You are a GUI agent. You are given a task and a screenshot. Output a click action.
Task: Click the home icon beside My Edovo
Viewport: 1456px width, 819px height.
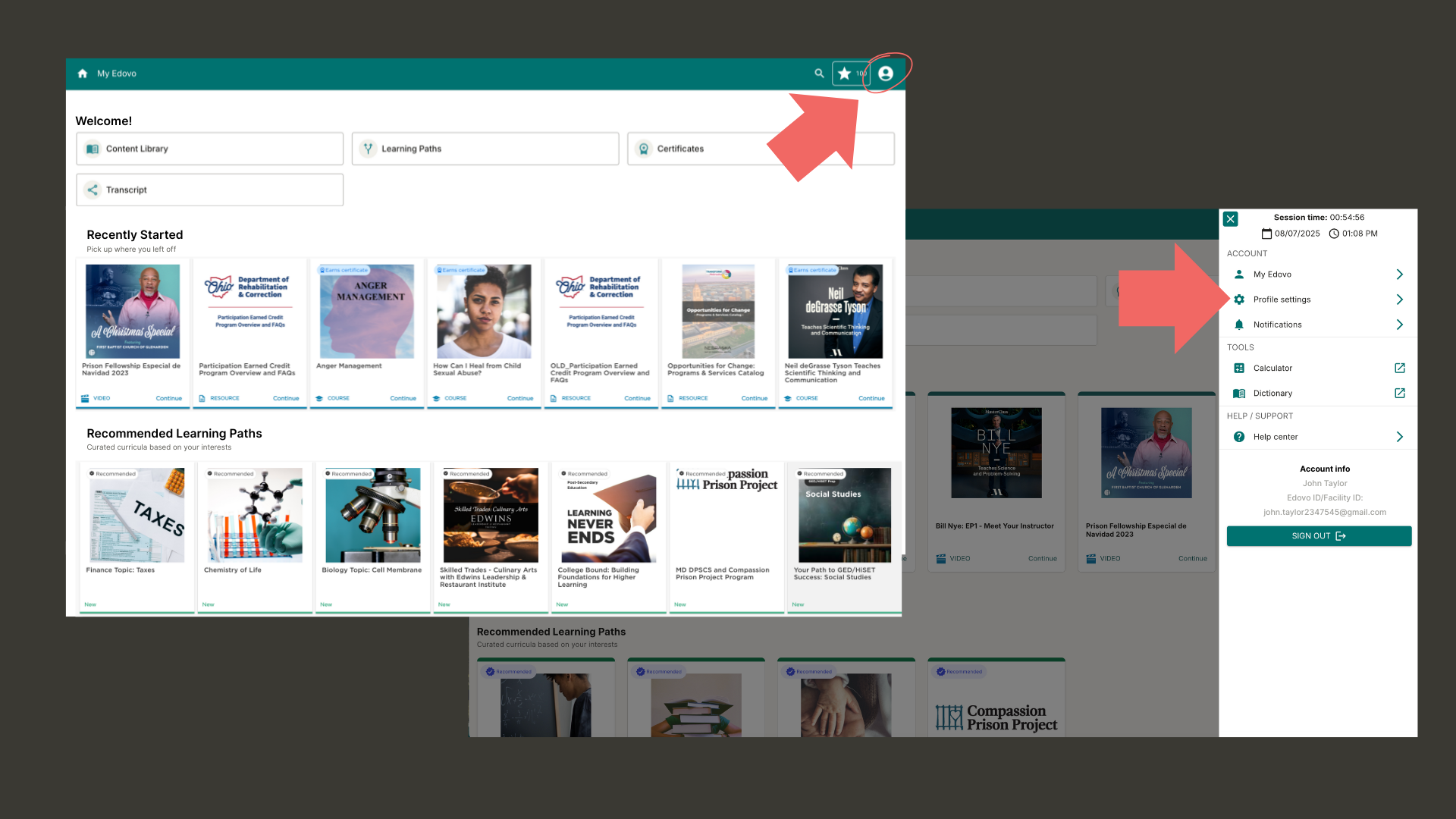click(83, 74)
